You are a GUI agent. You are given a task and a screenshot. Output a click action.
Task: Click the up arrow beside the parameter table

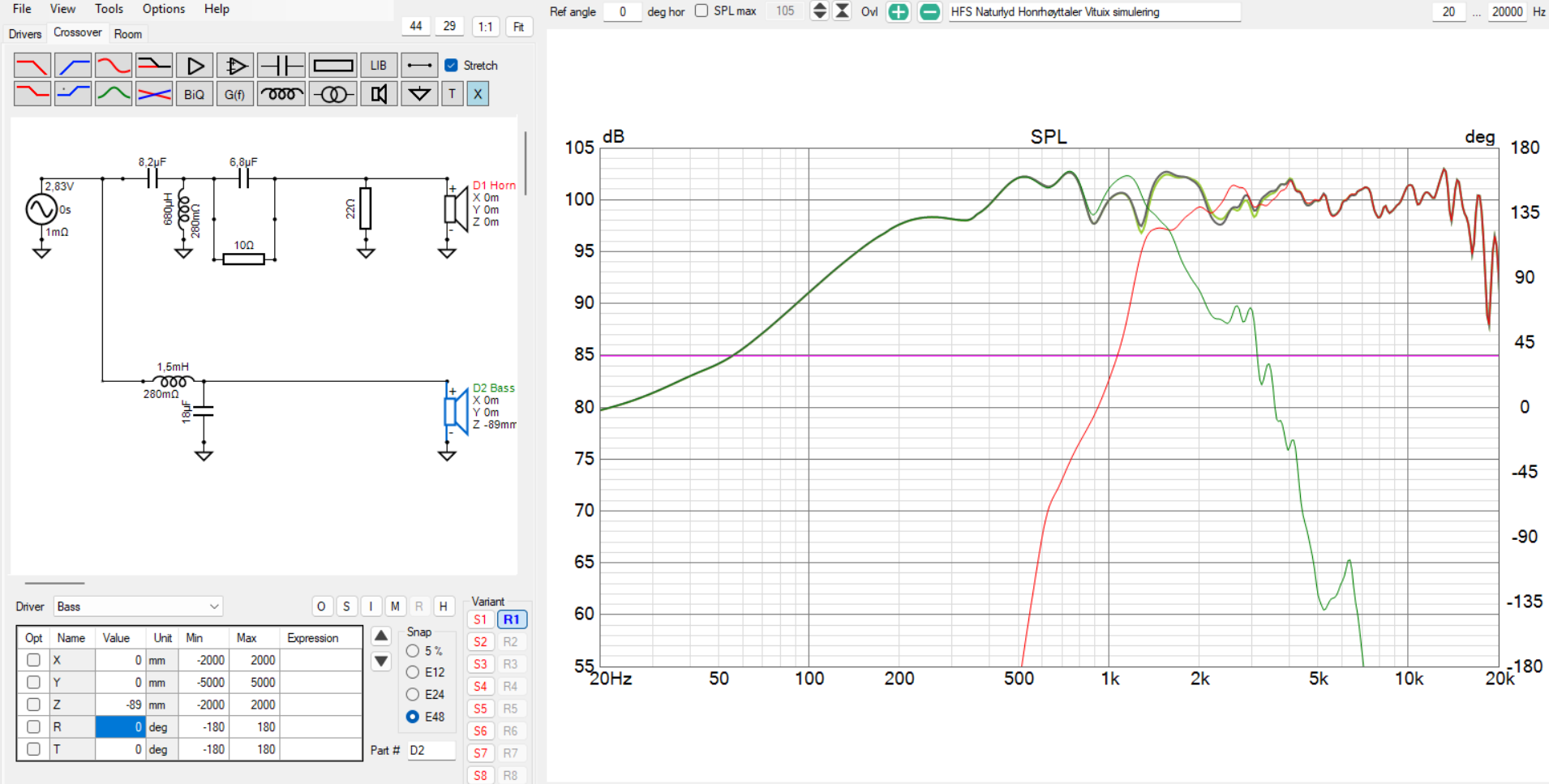pyautogui.click(x=381, y=636)
